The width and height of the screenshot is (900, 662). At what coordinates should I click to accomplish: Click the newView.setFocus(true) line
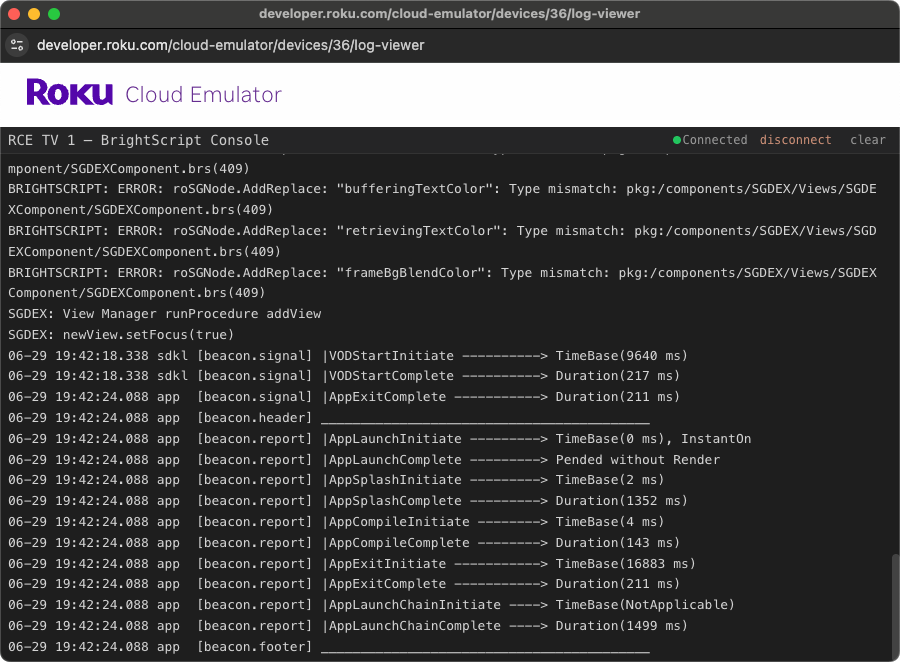pyautogui.click(x=121, y=335)
